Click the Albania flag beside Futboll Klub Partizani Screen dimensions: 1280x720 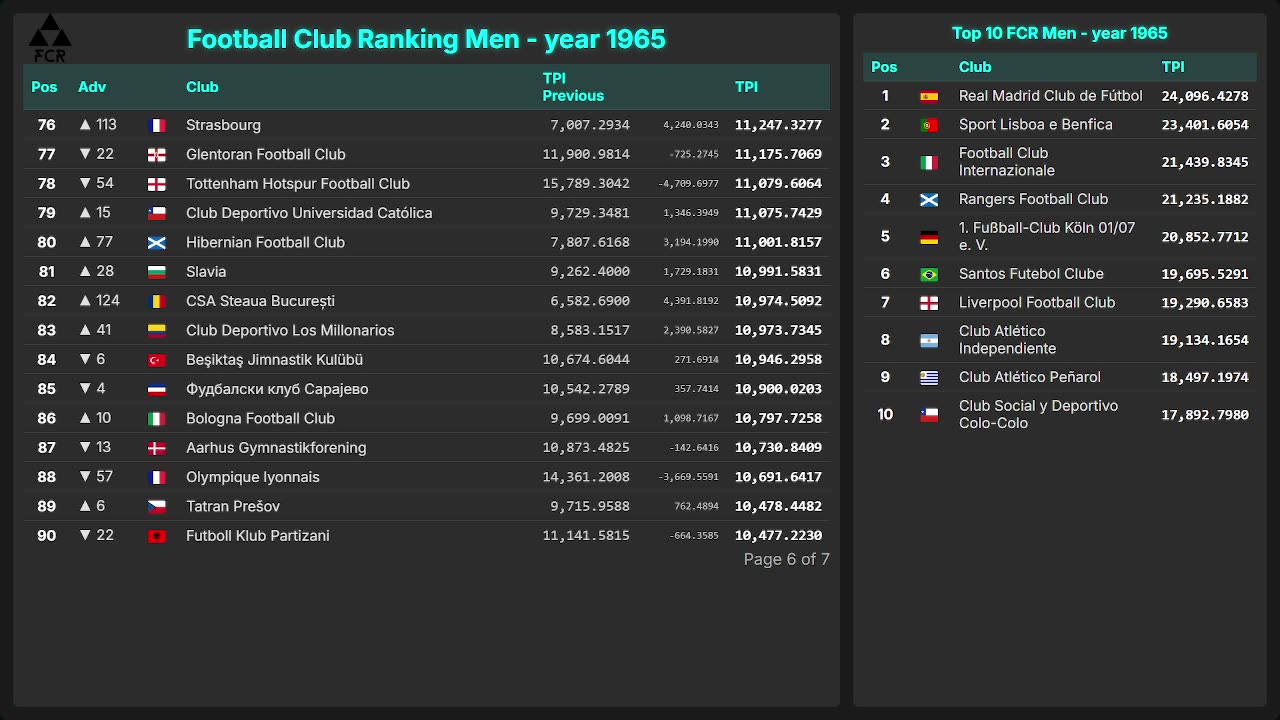coord(157,536)
